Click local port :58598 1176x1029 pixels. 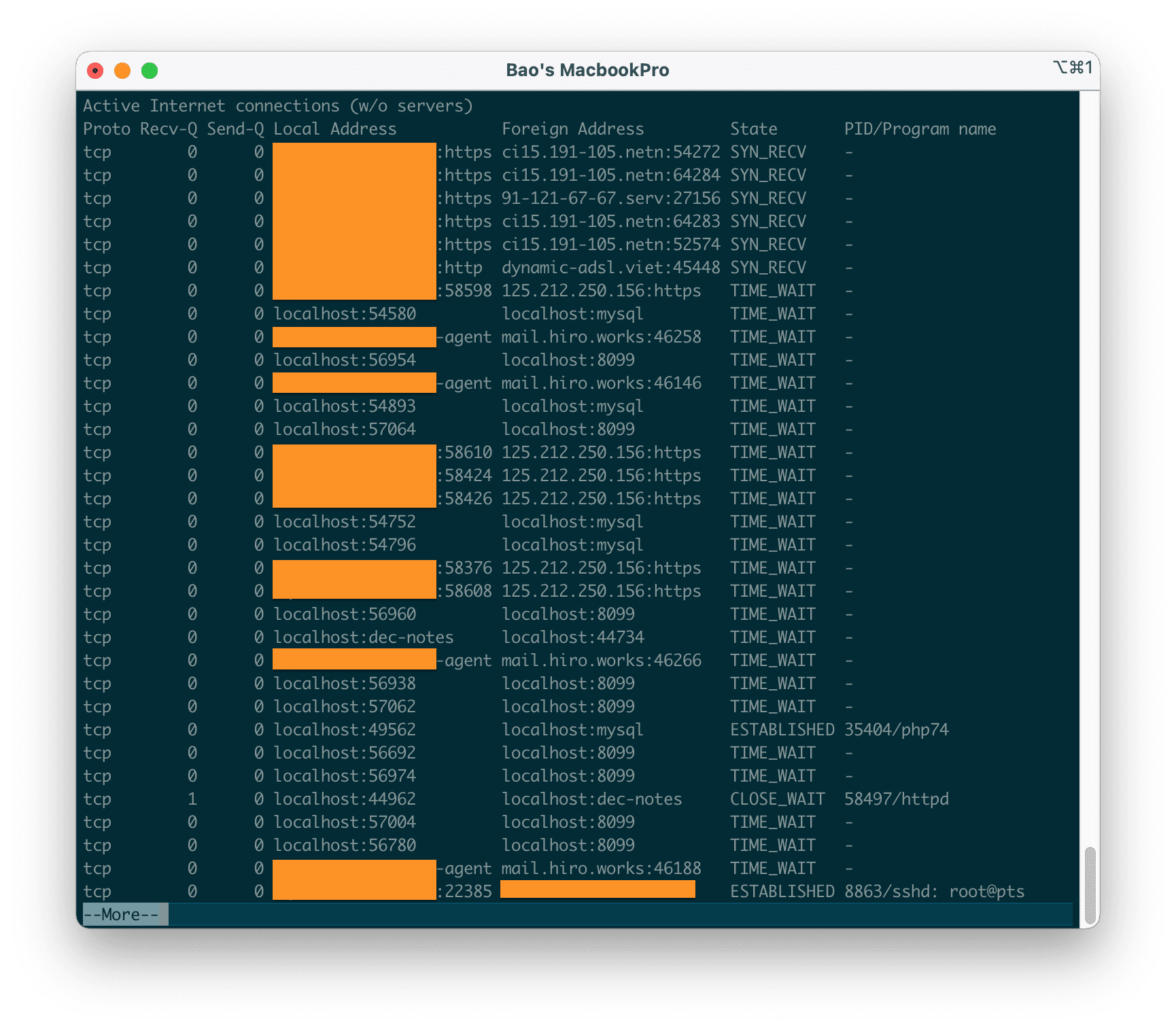pyautogui.click(x=464, y=291)
